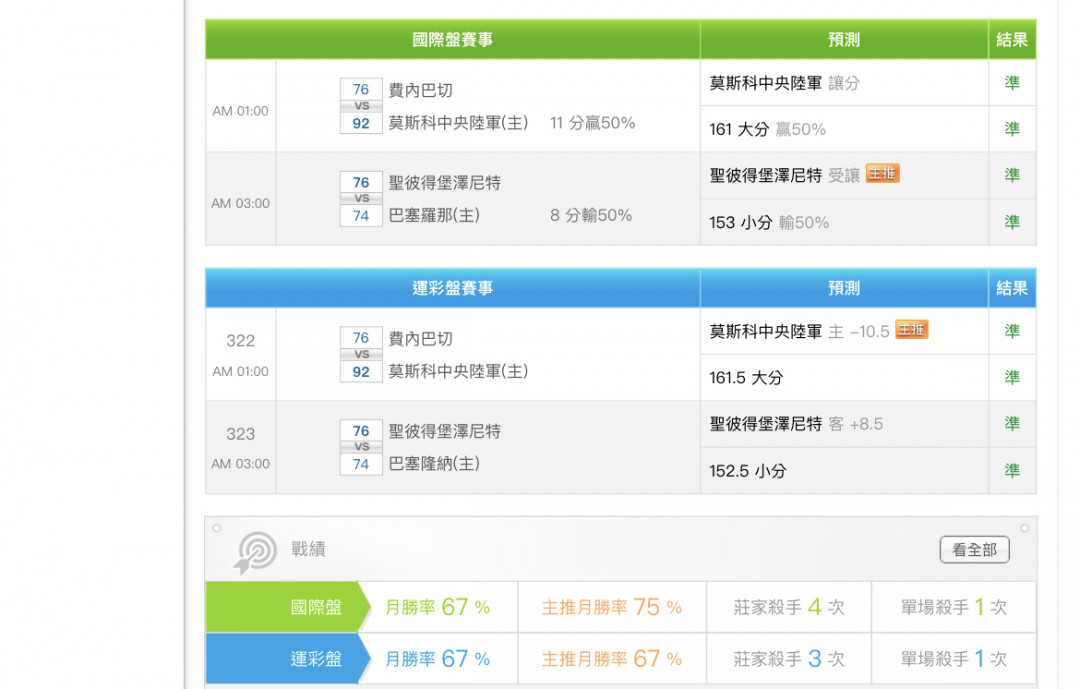Click the 主推 badge on 聖彼得堡澤尼特 受讓
Viewport: 1080px width, 689px height.
click(x=882, y=174)
